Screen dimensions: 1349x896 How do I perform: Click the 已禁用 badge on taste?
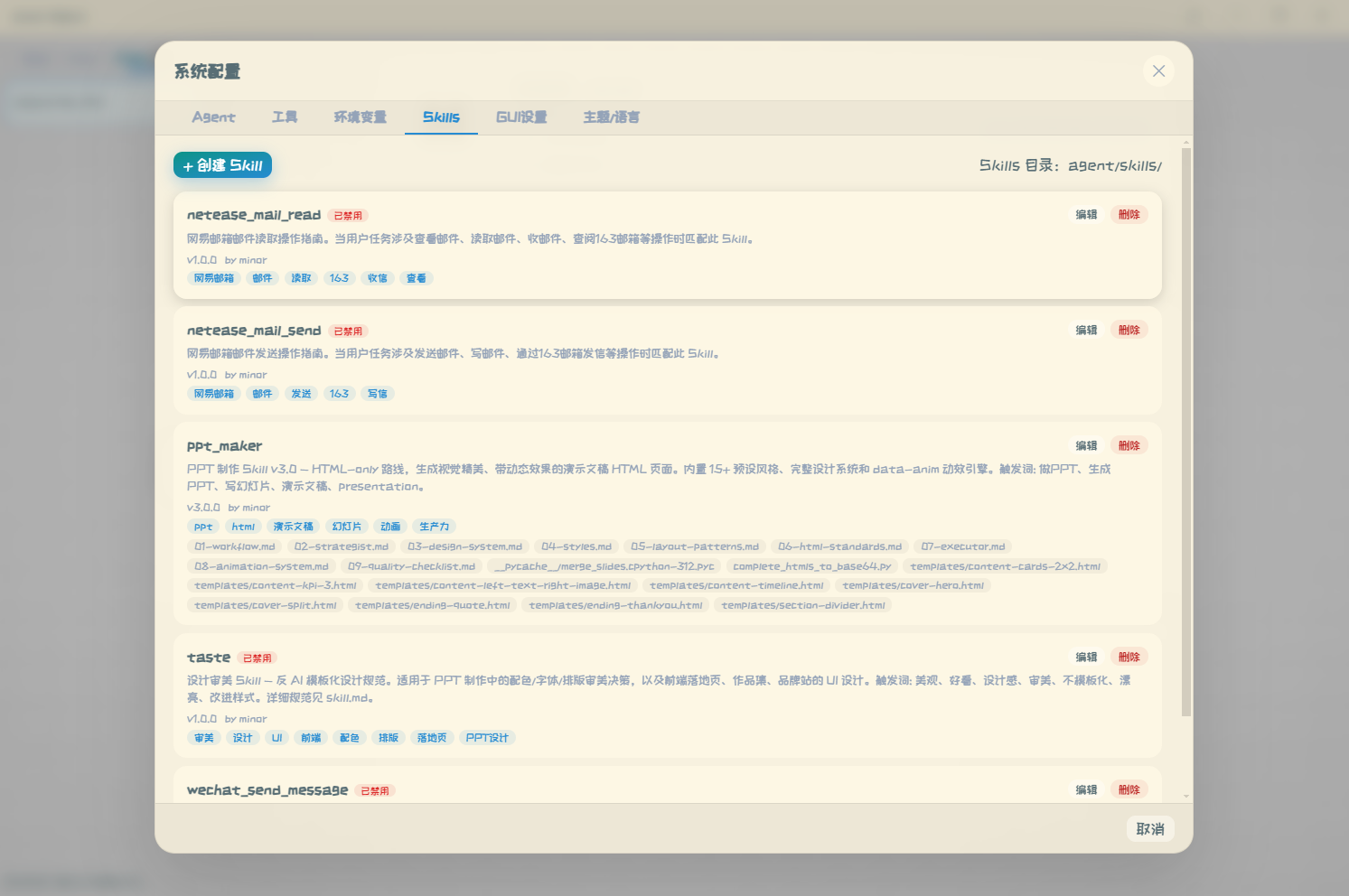[257, 658]
